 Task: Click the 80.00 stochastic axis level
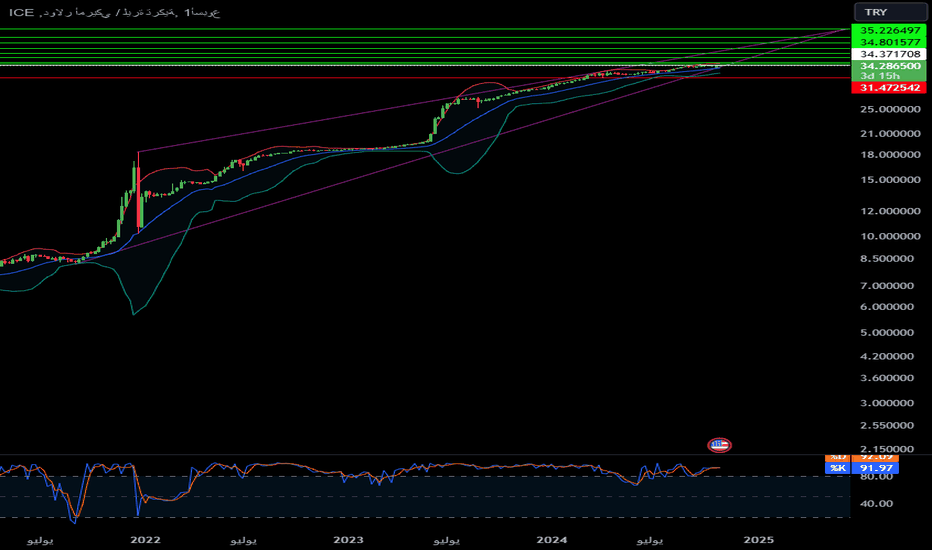[876, 477]
